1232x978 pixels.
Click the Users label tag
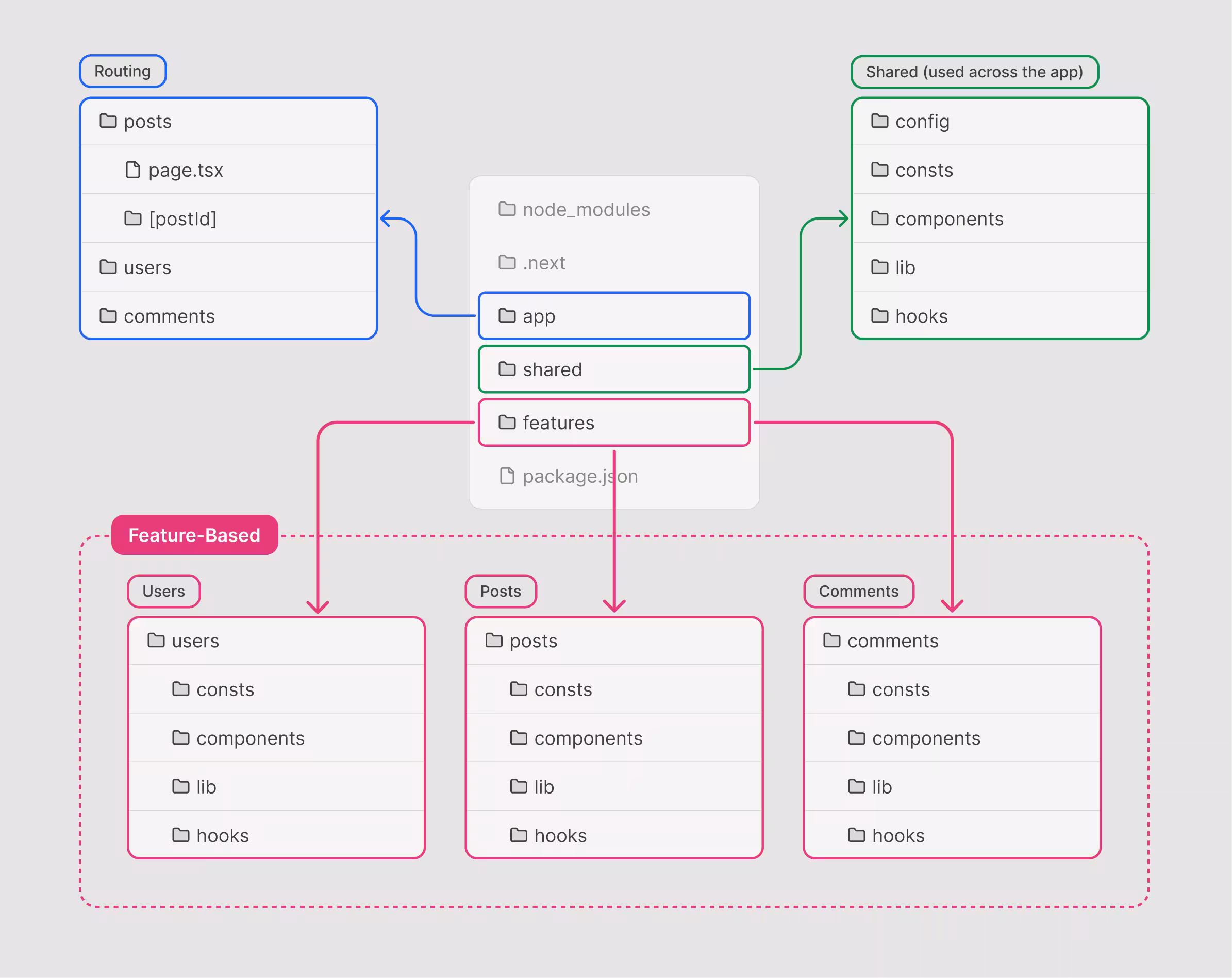(163, 591)
